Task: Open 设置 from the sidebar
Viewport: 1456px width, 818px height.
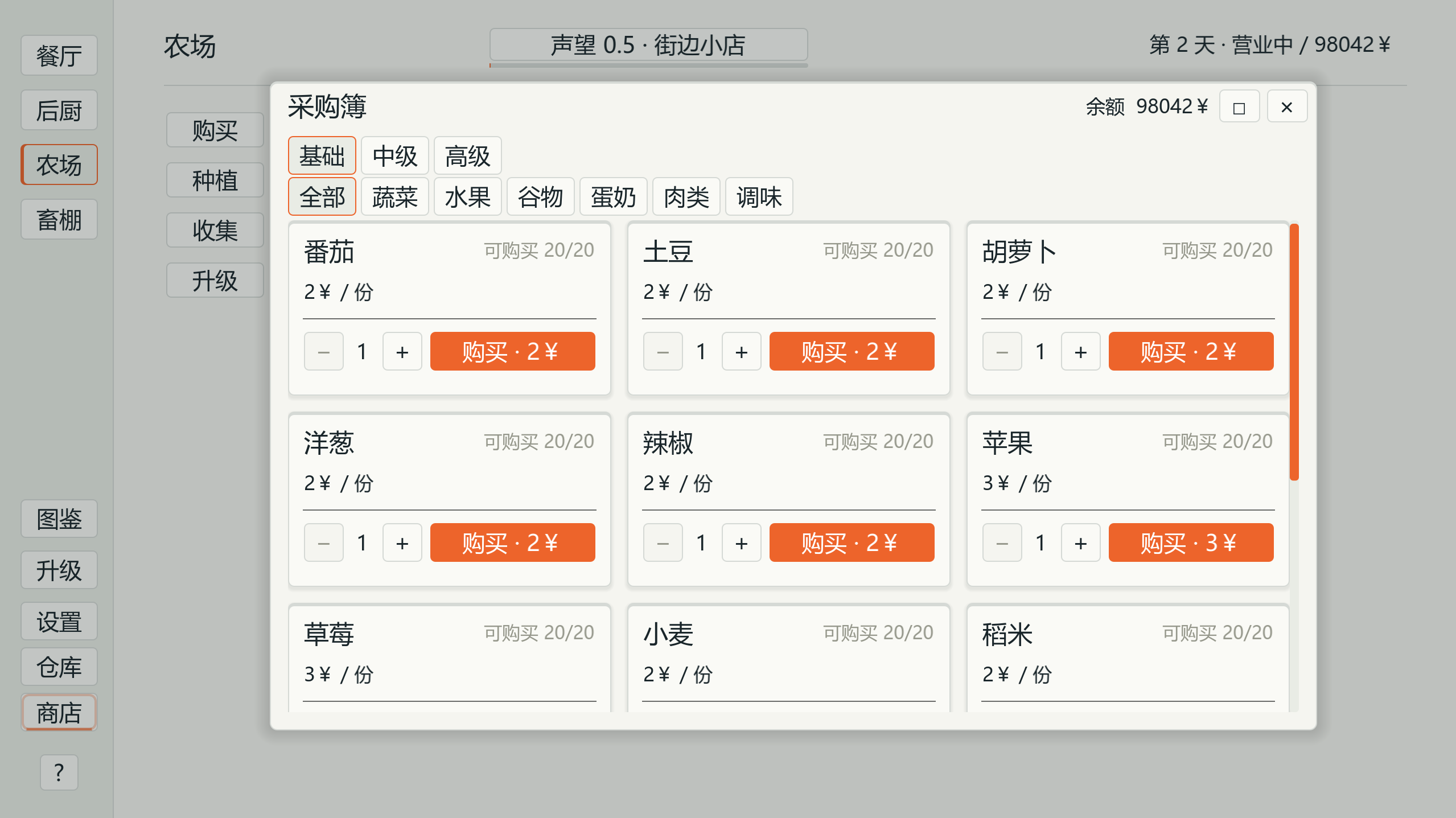Action: (x=59, y=621)
